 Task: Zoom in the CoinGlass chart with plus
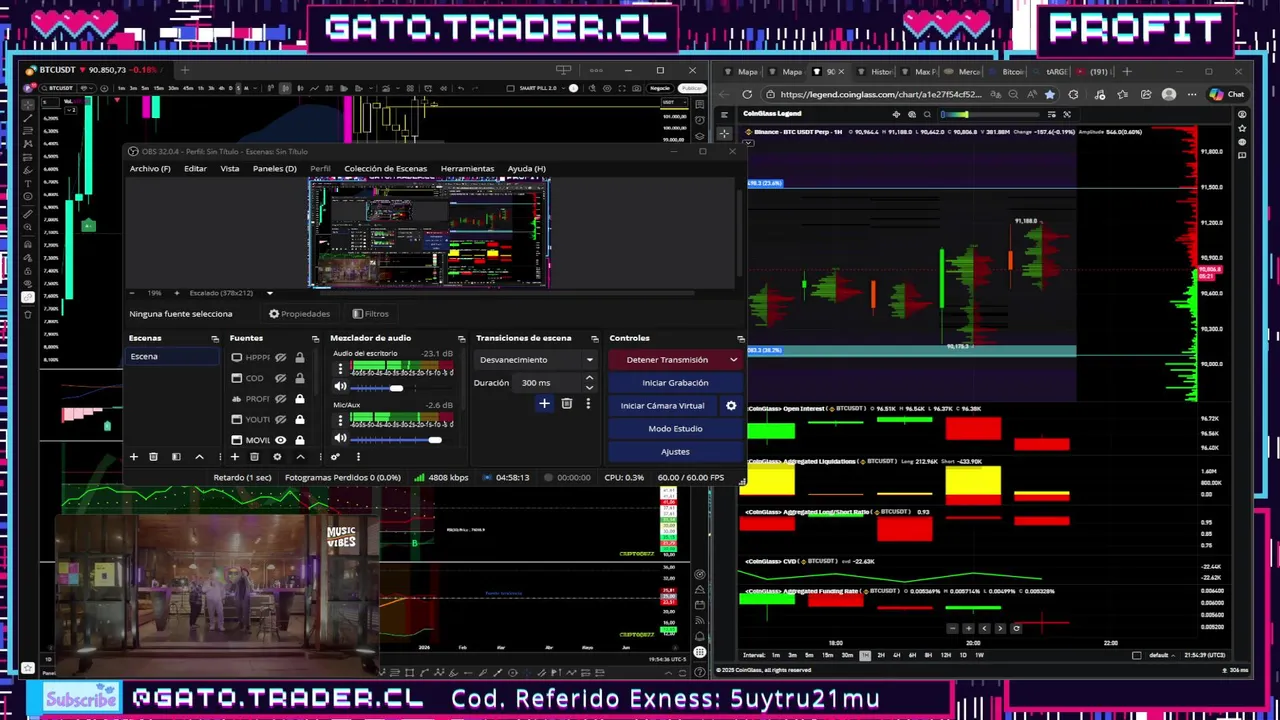968,628
